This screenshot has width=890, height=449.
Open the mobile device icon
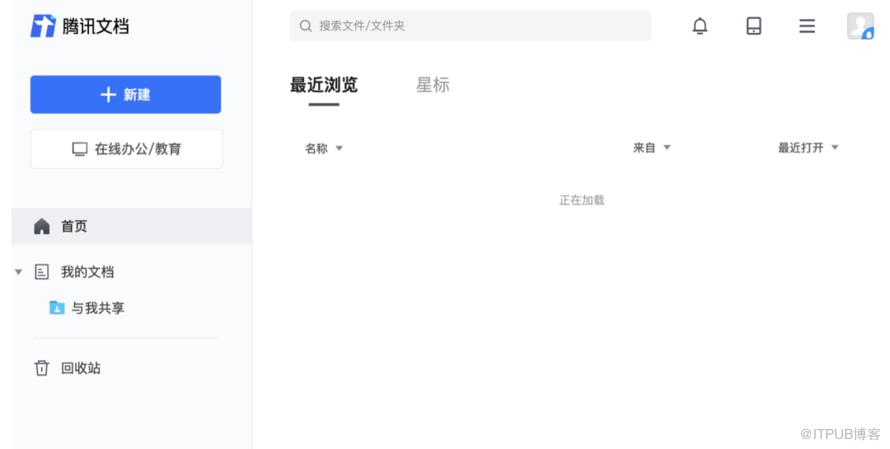(x=753, y=26)
